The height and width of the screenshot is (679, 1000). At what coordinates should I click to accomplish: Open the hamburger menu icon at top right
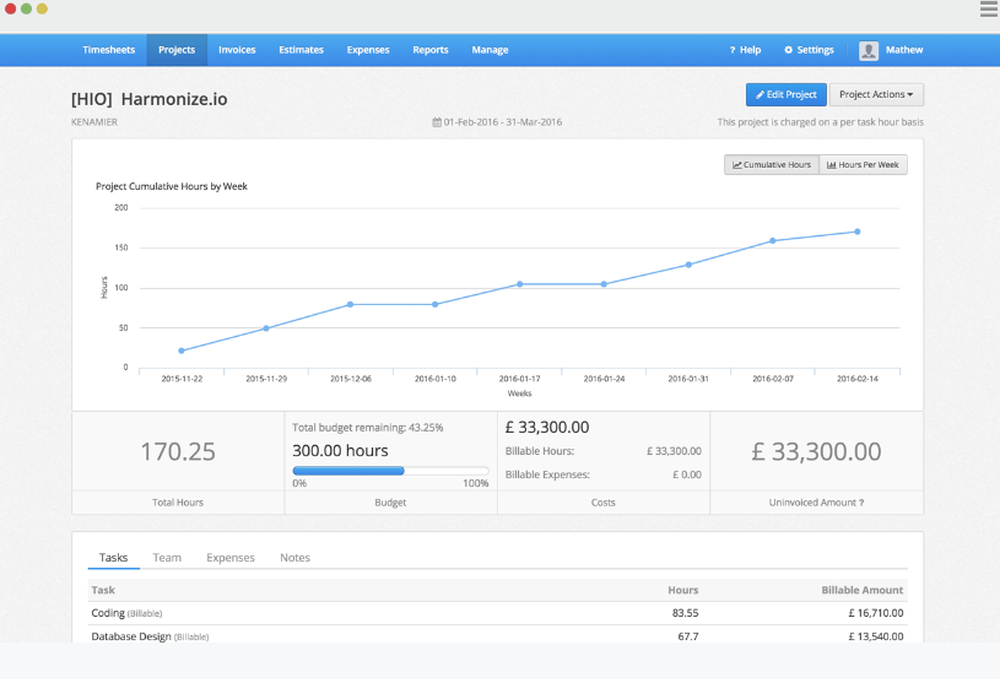[988, 9]
